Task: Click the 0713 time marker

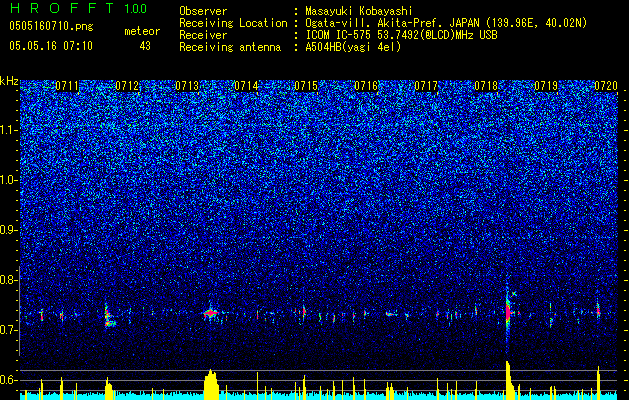Action: point(187,86)
